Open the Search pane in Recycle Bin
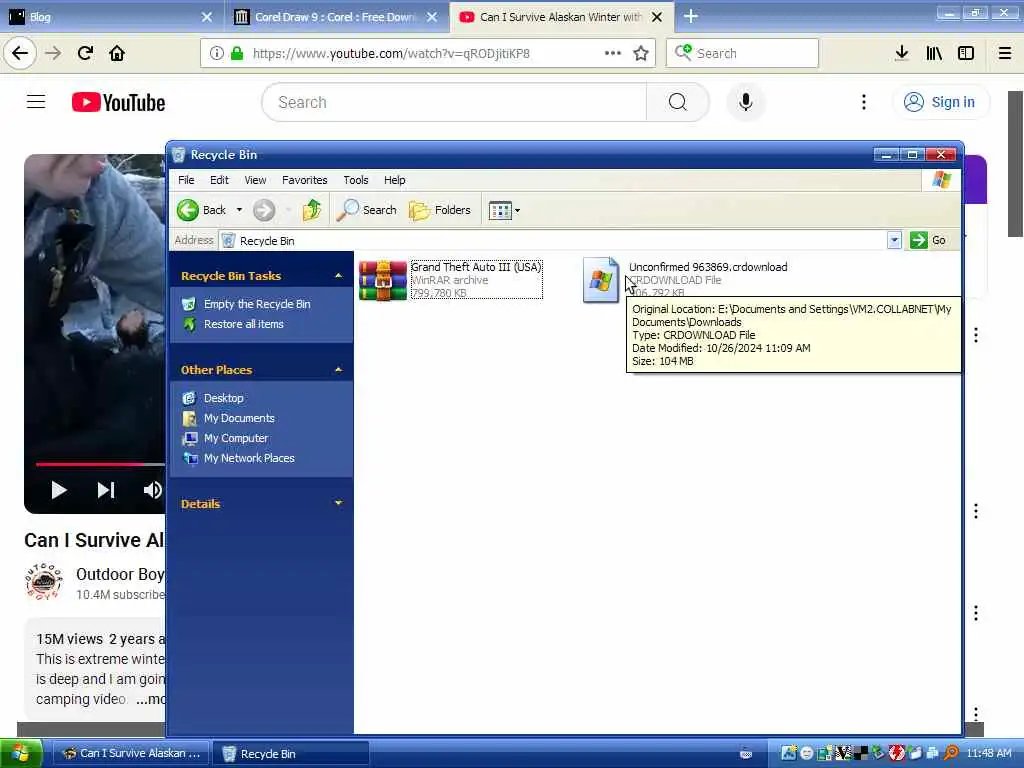 click(x=367, y=210)
